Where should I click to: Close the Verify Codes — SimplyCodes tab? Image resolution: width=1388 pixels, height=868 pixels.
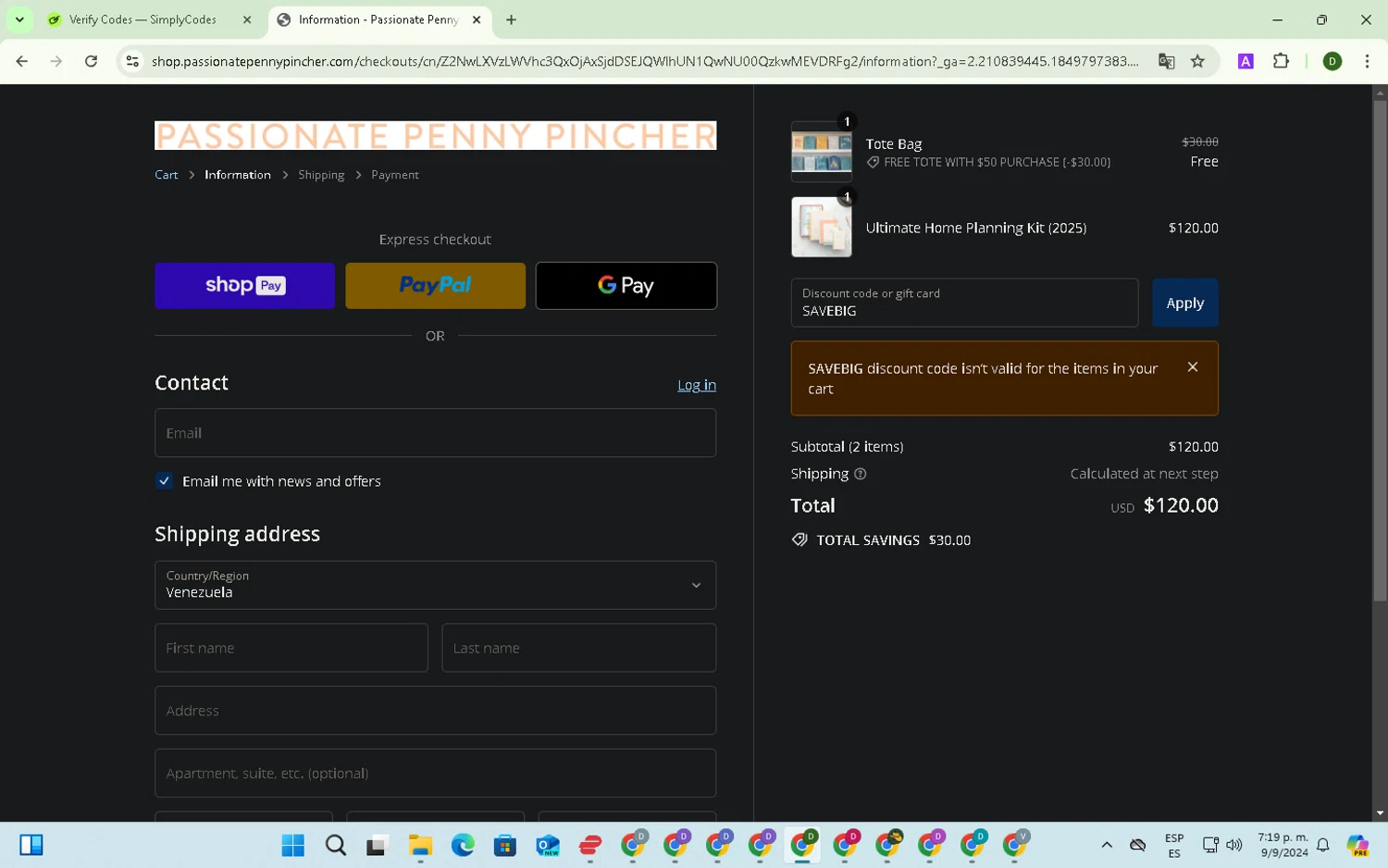coord(247,19)
